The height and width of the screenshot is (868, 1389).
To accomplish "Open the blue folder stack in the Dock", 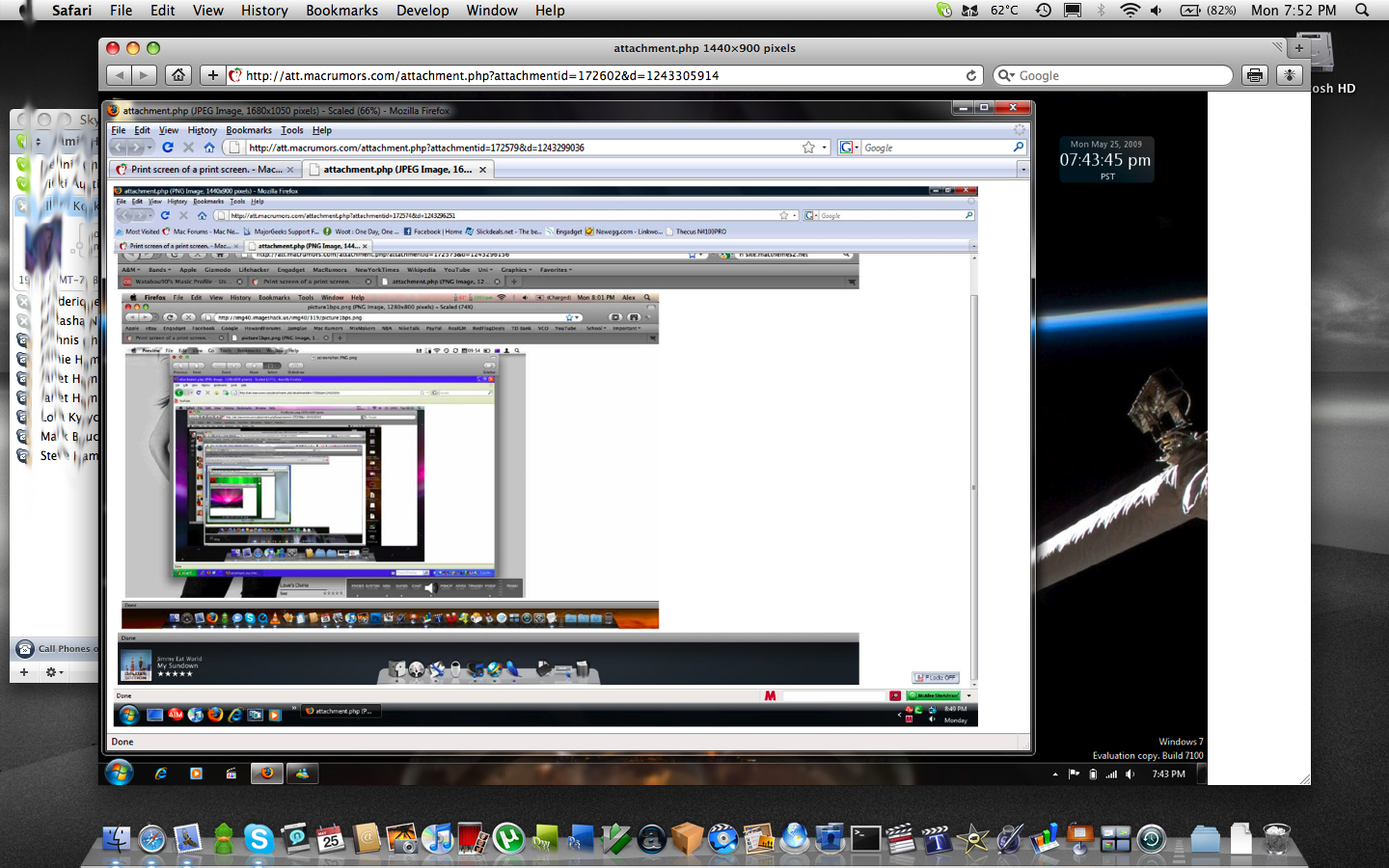I will (1205, 838).
